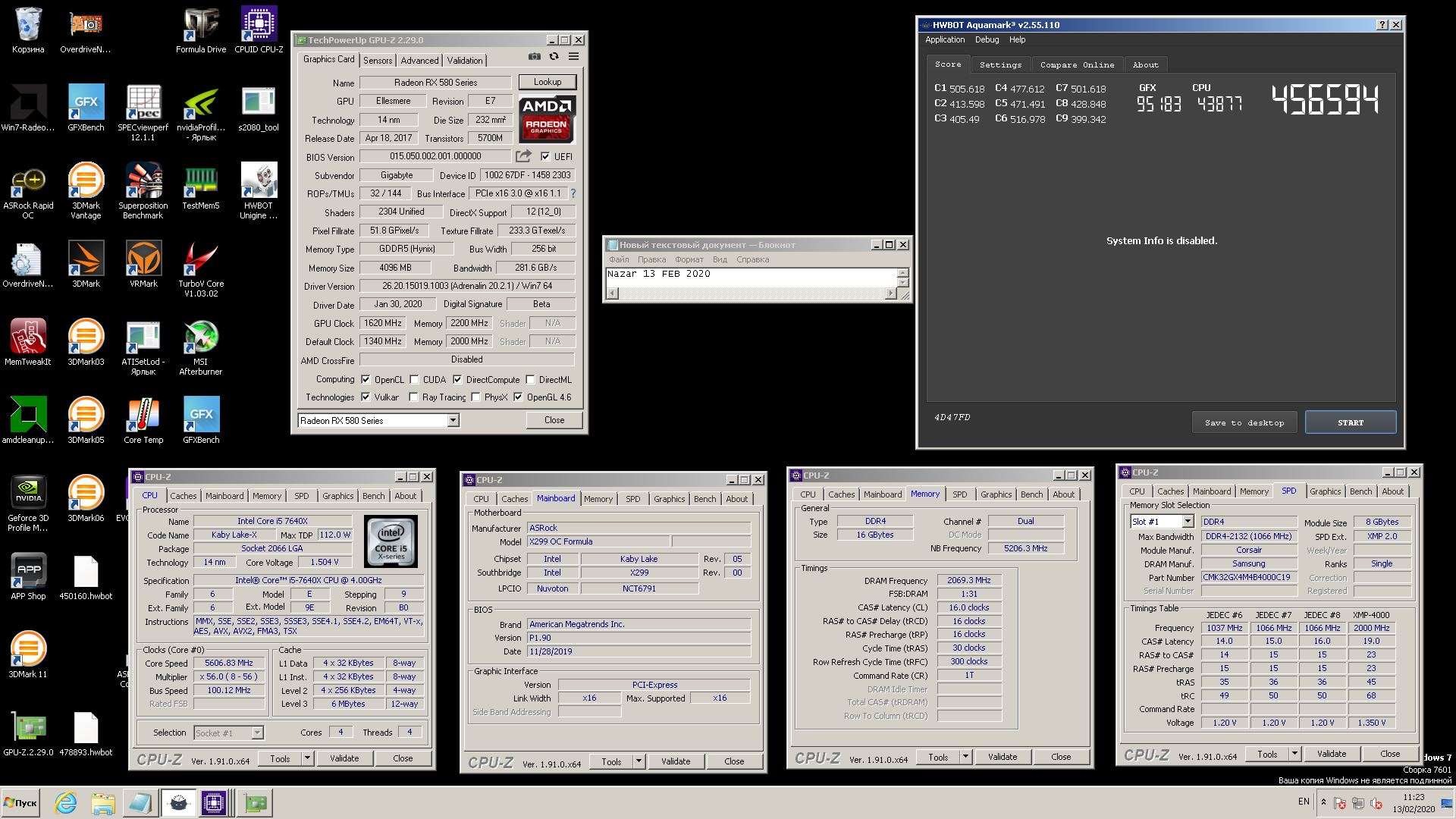The height and width of the screenshot is (819, 1456).
Task: Open GPU-Z hamburger menu icon
Action: pyautogui.click(x=574, y=57)
